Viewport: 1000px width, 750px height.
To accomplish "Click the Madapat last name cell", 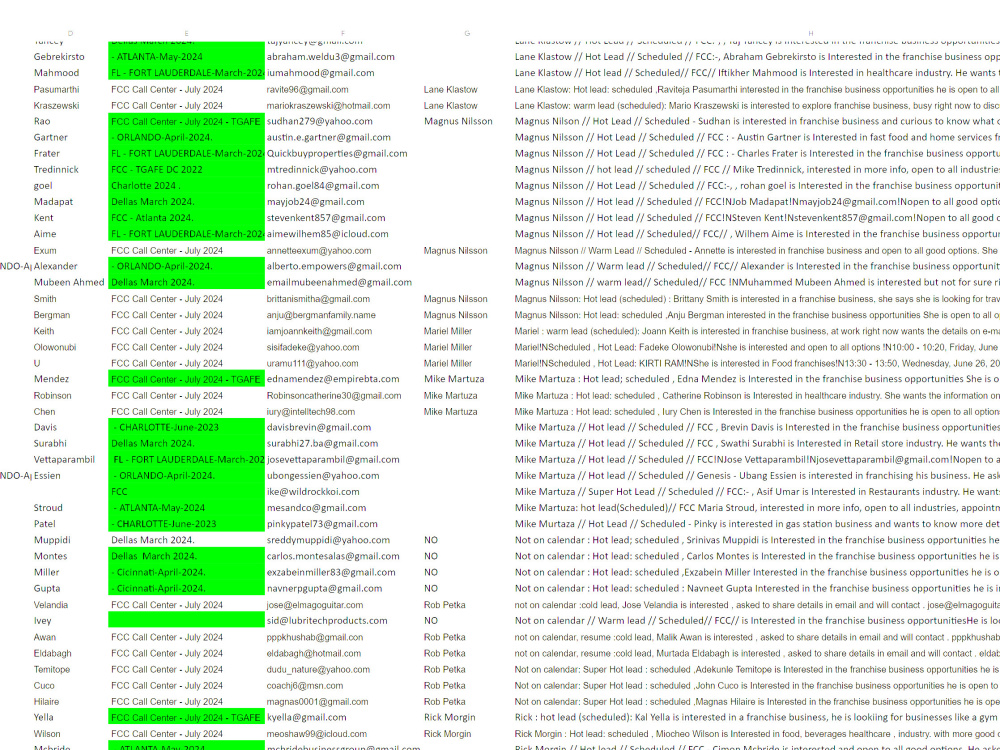I will tap(54, 202).
